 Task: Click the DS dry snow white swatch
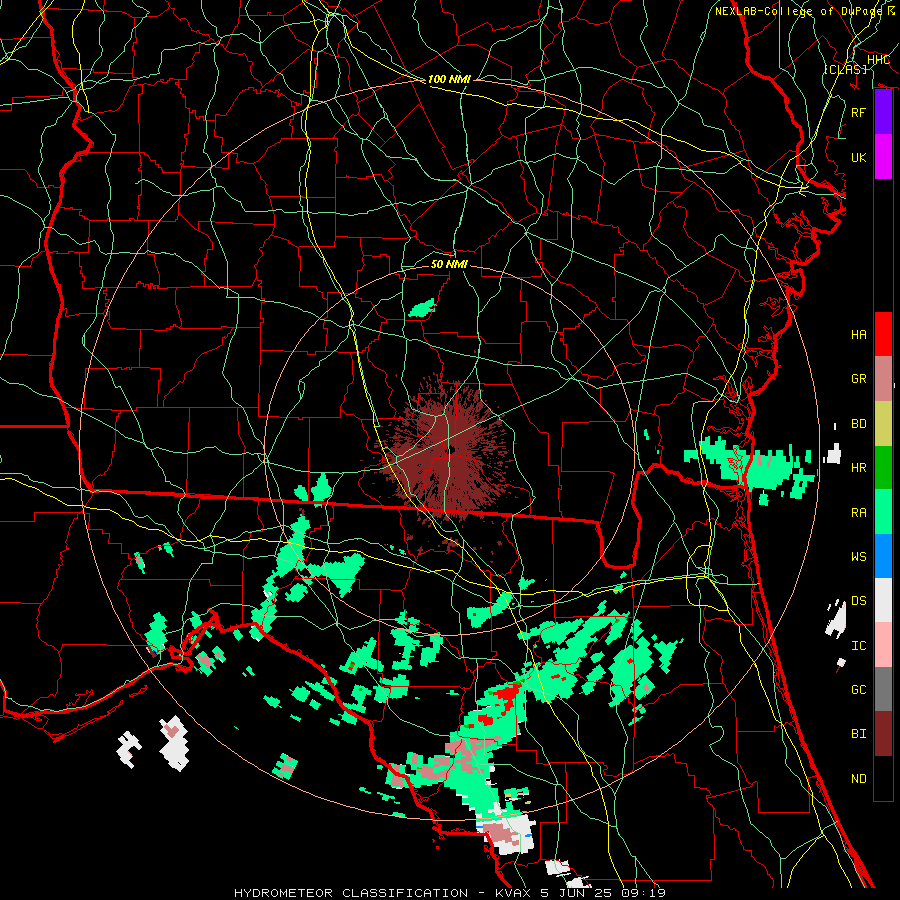click(883, 600)
